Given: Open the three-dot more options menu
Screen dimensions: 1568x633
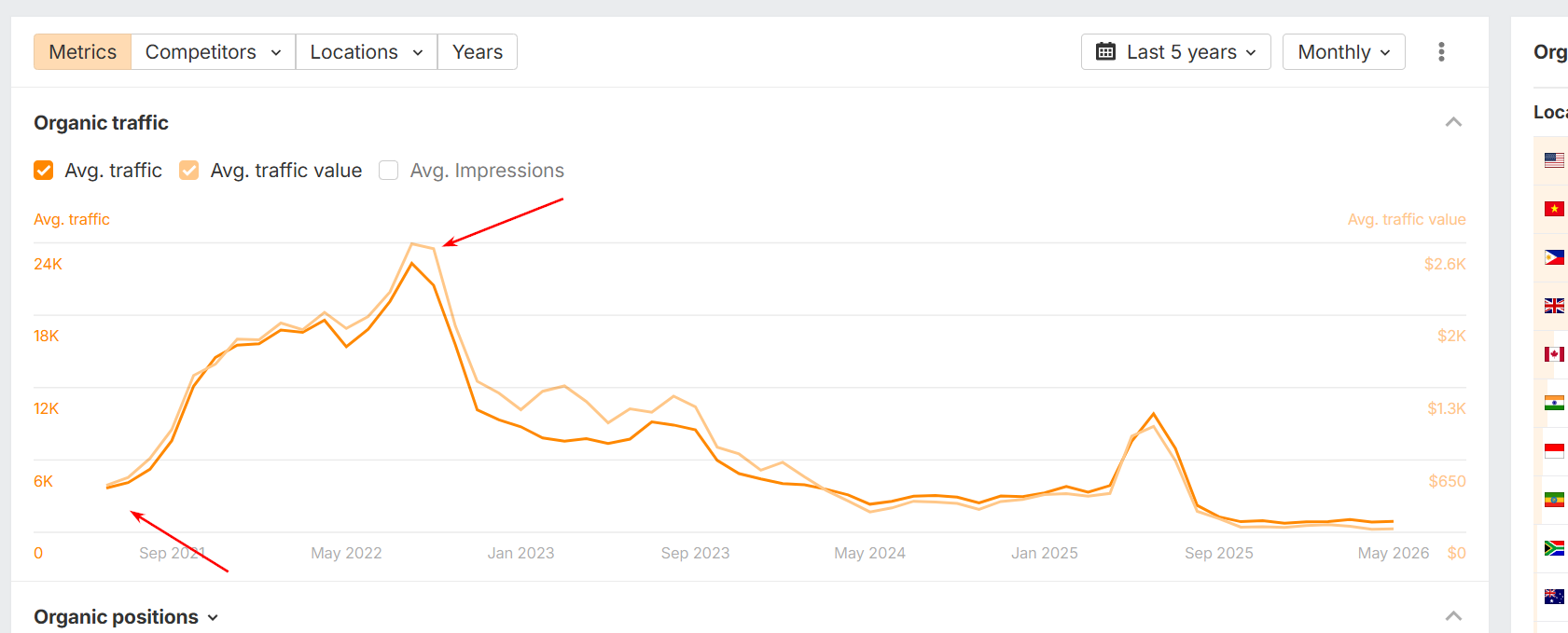Looking at the screenshot, I should [1441, 52].
